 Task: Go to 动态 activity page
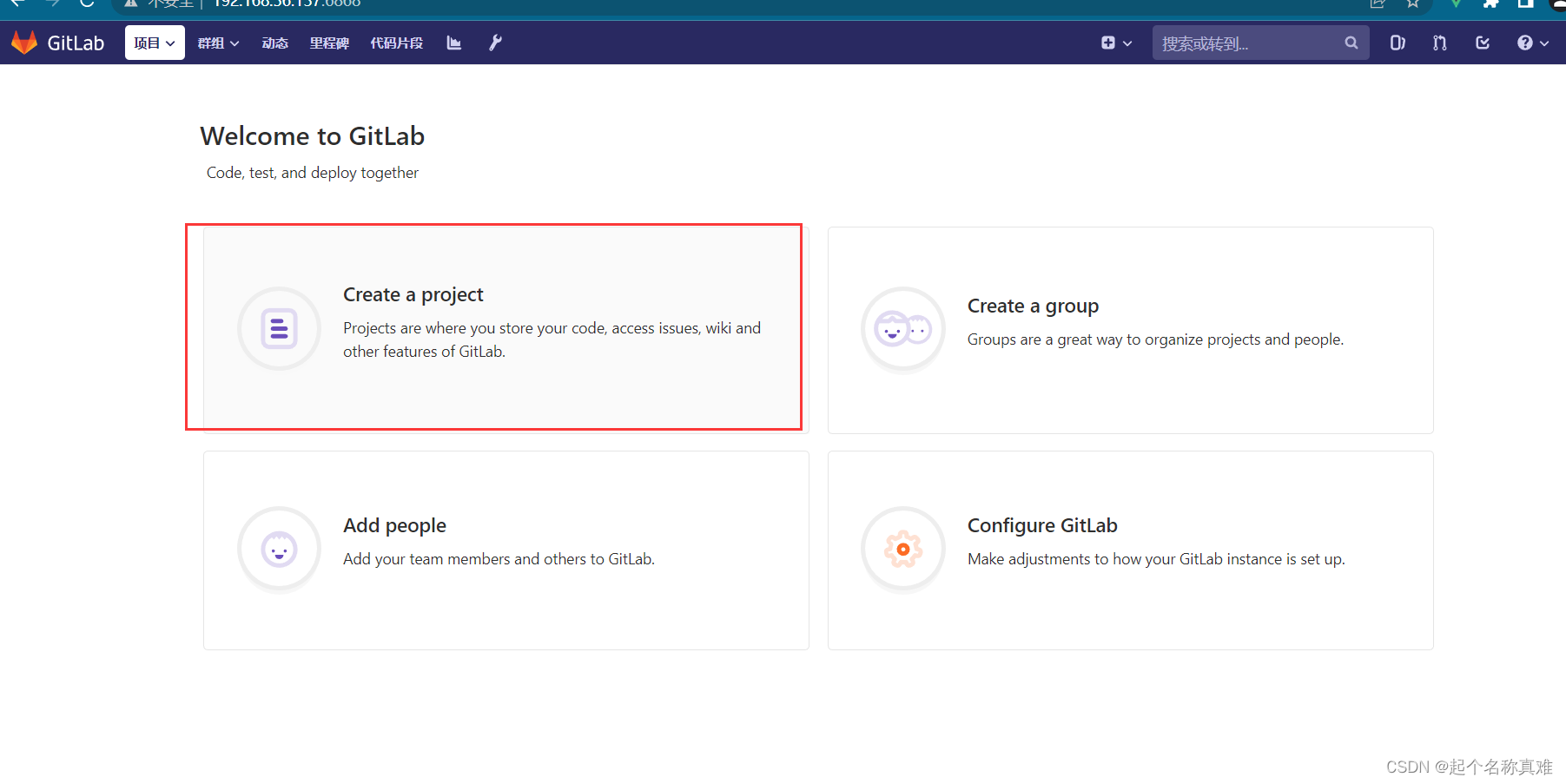275,43
